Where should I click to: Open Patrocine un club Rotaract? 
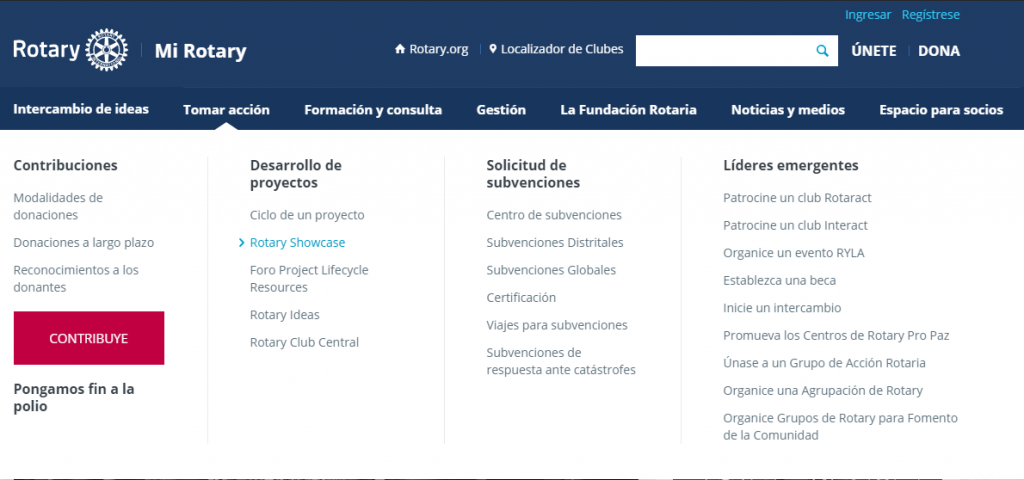797,198
